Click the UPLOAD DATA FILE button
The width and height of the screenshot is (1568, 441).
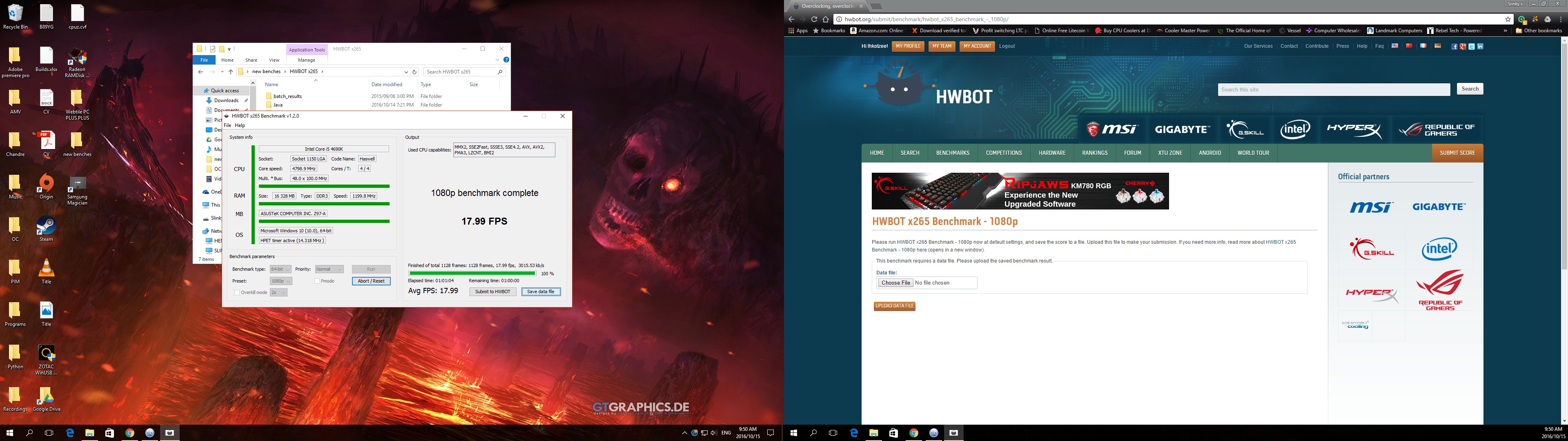[x=895, y=306]
